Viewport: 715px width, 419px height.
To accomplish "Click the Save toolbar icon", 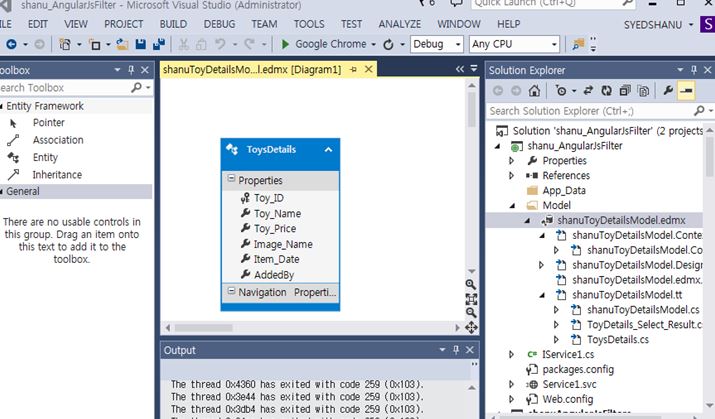I will tap(141, 44).
